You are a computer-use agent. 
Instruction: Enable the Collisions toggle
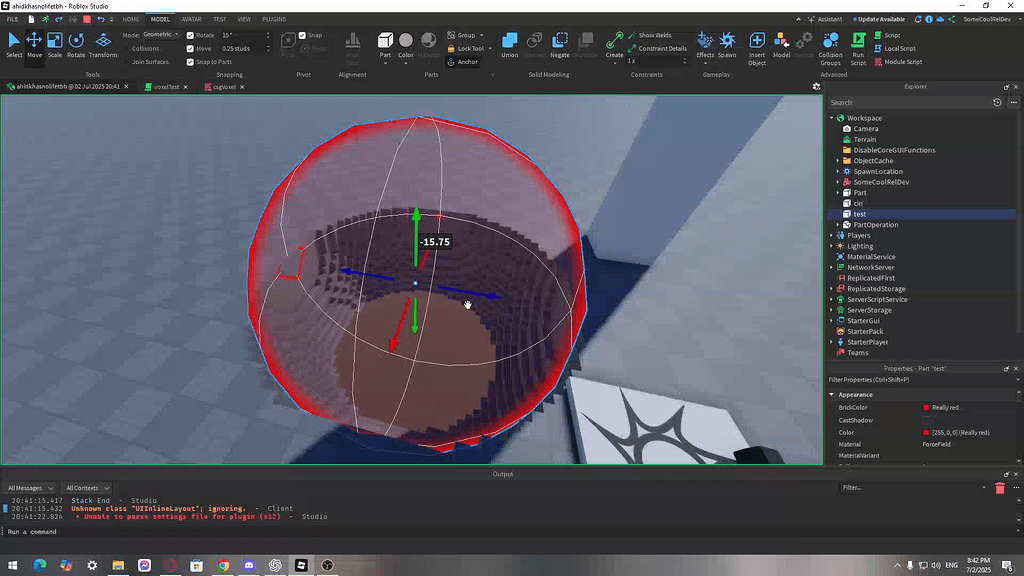tap(127, 48)
